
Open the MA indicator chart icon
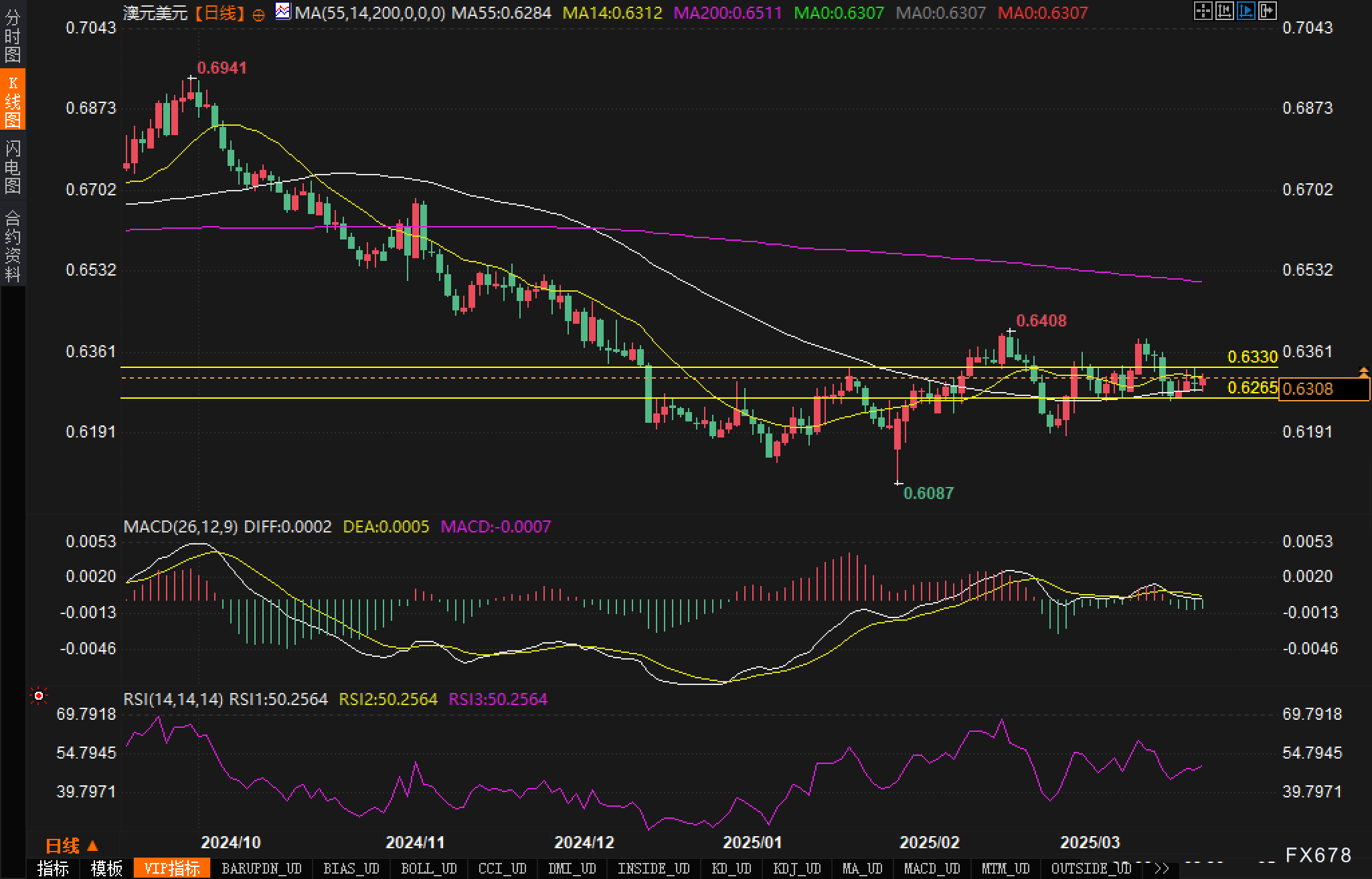tap(283, 11)
